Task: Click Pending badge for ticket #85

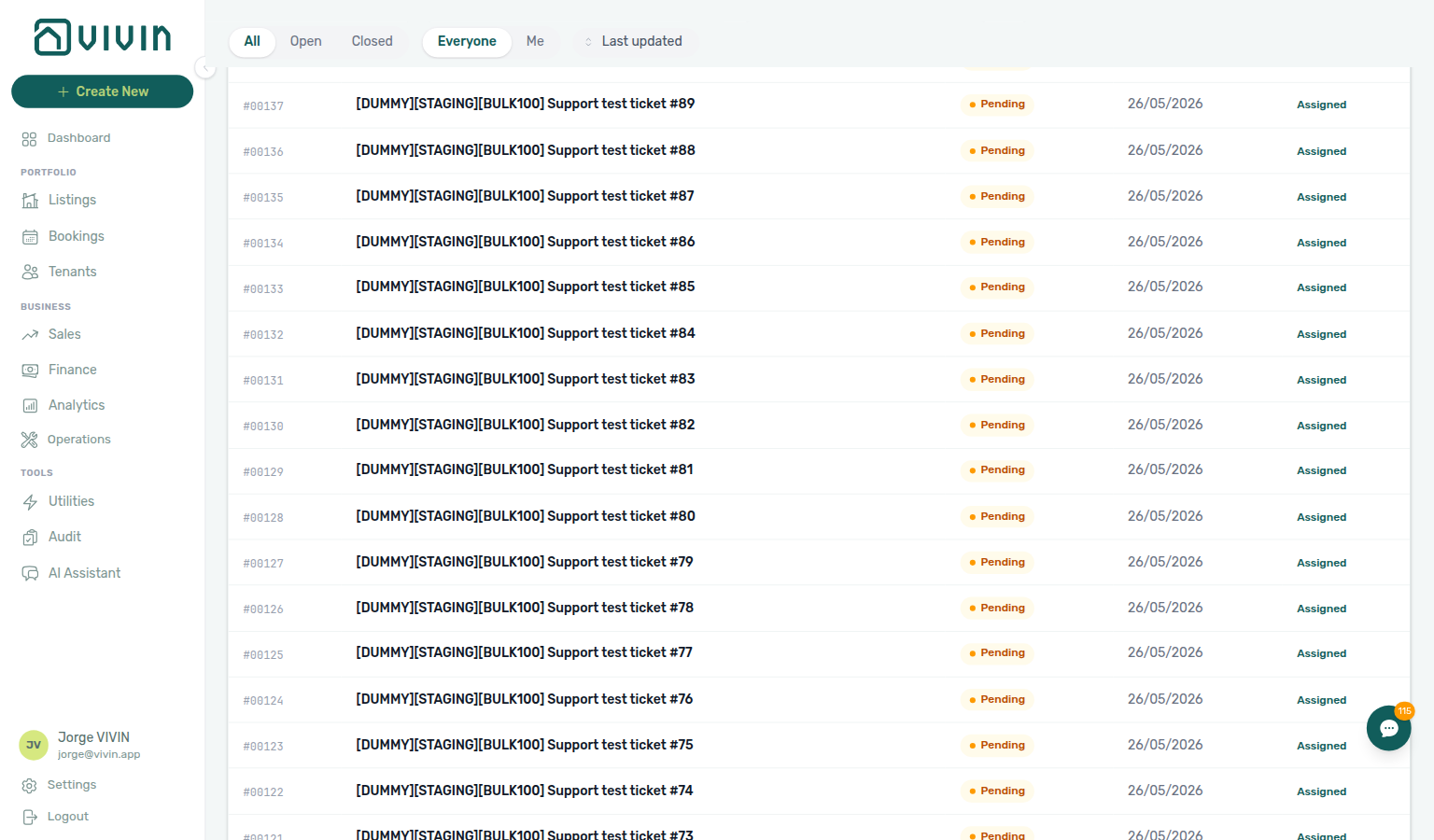Action: coord(997,287)
